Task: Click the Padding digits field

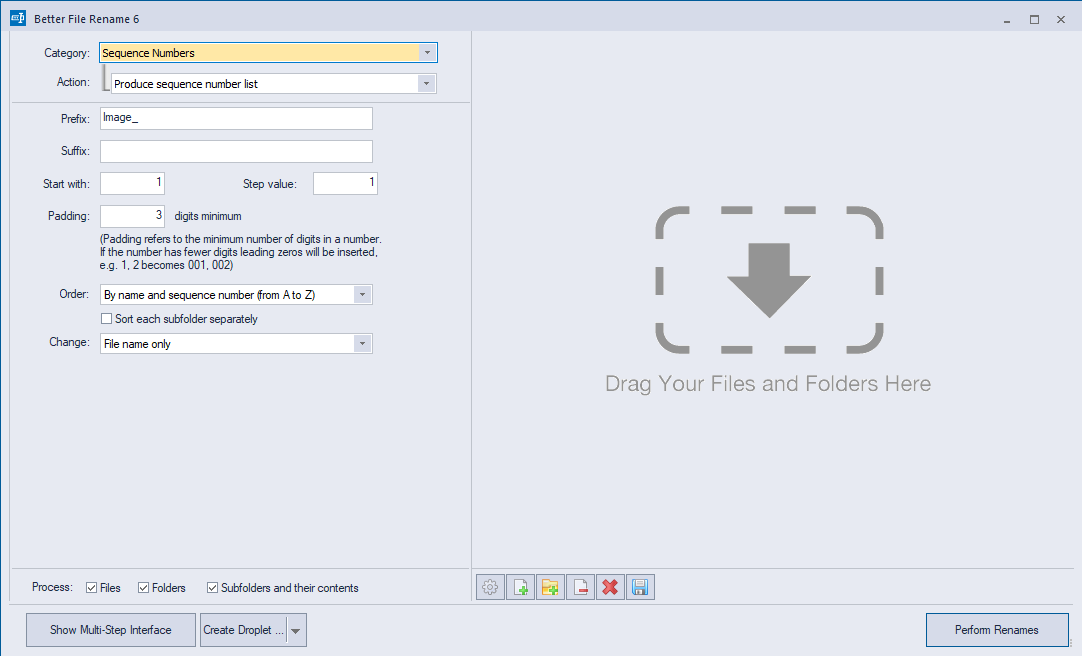Action: pyautogui.click(x=132, y=217)
